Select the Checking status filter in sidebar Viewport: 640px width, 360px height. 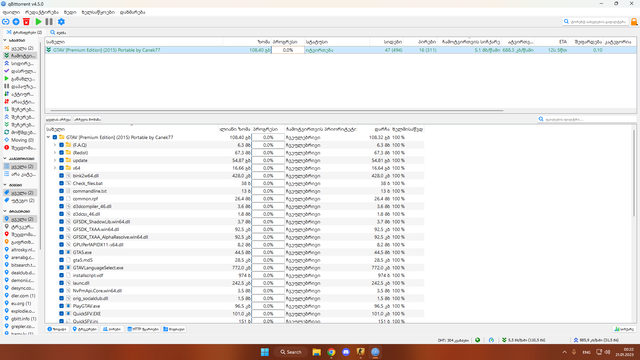(20, 132)
